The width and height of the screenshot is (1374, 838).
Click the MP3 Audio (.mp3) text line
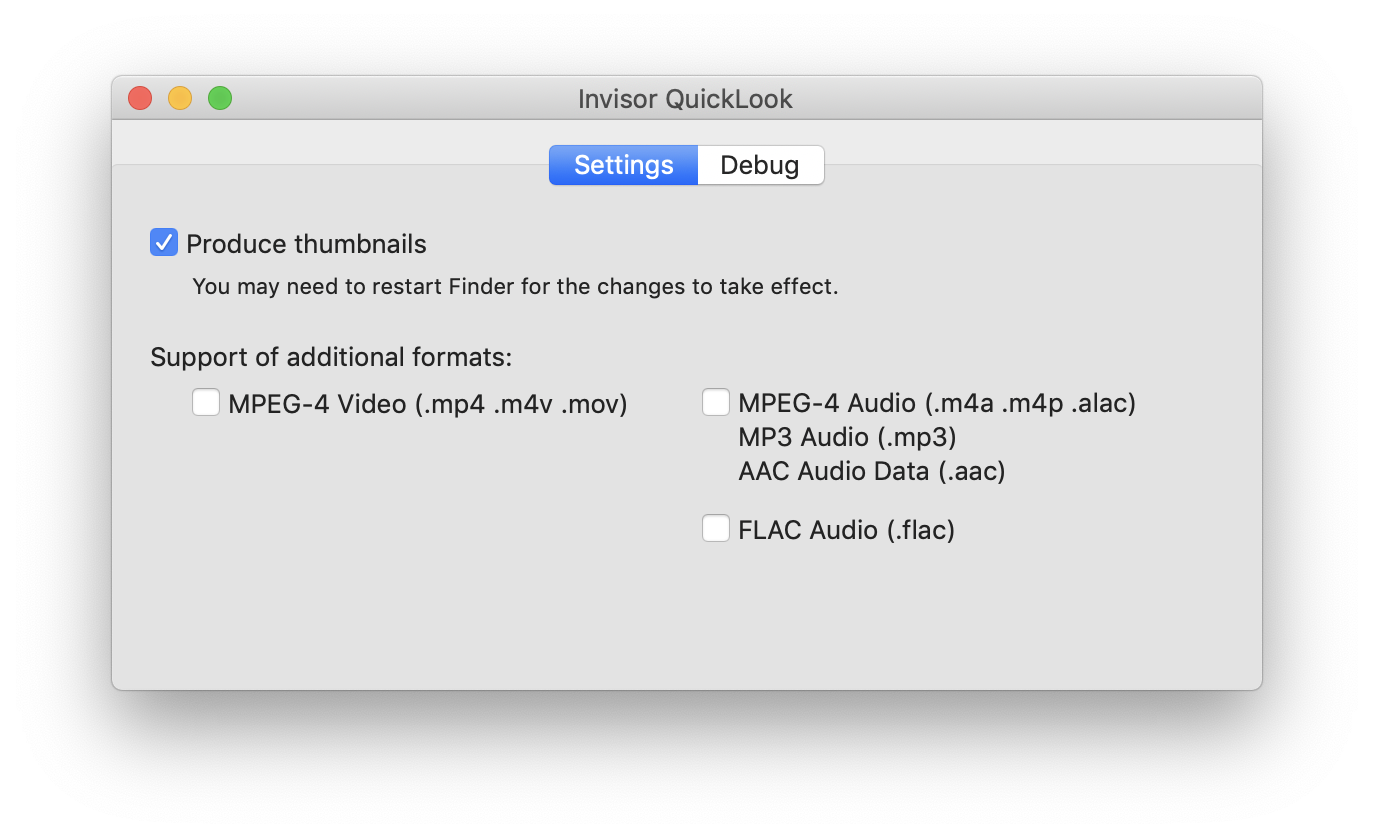click(848, 438)
